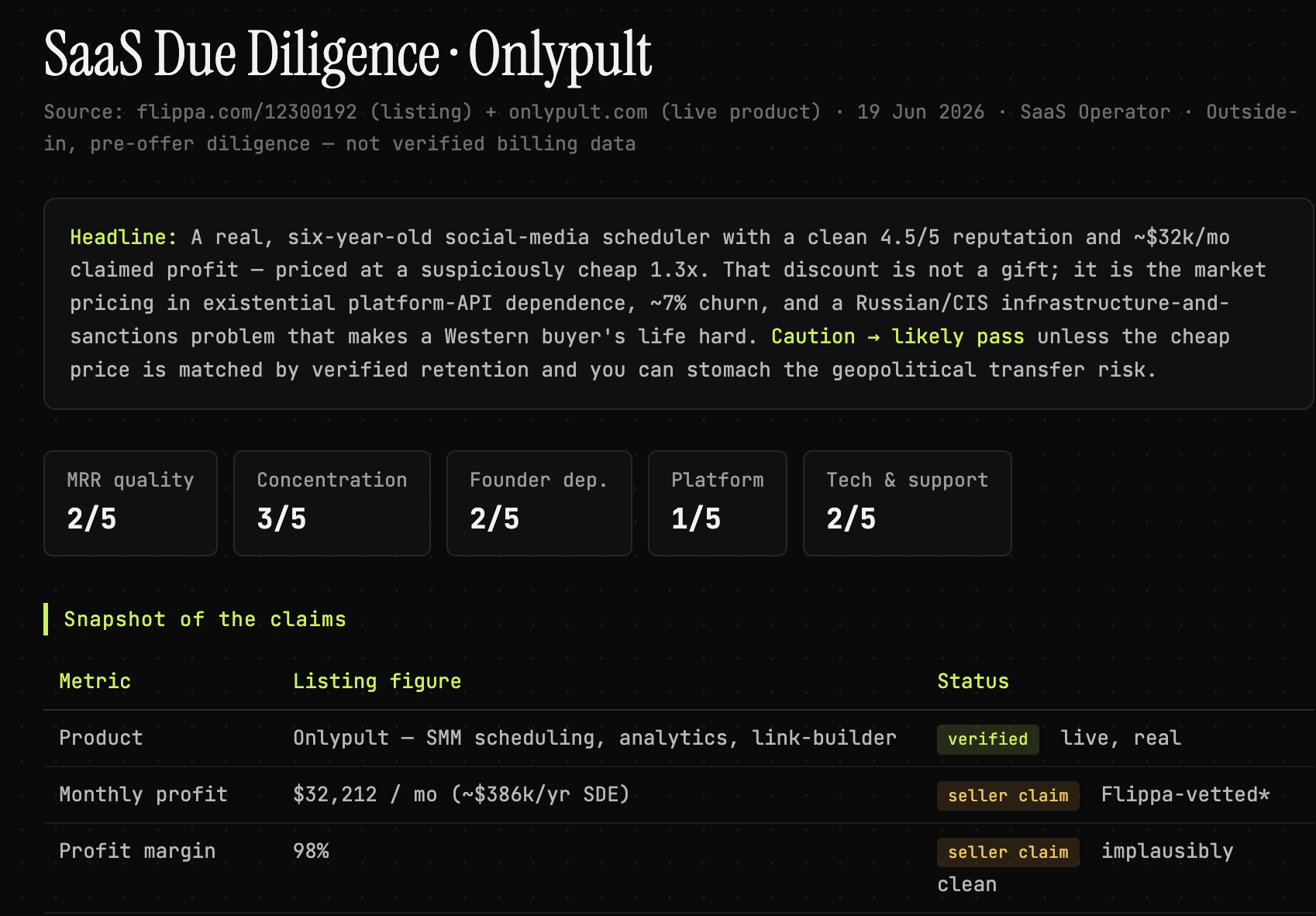The height and width of the screenshot is (916, 1316).
Task: Click the 'Status' column header
Action: [973, 681]
